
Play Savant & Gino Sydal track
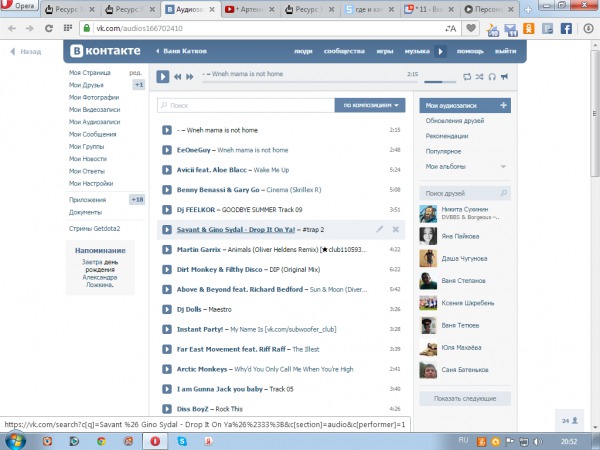[167, 230]
